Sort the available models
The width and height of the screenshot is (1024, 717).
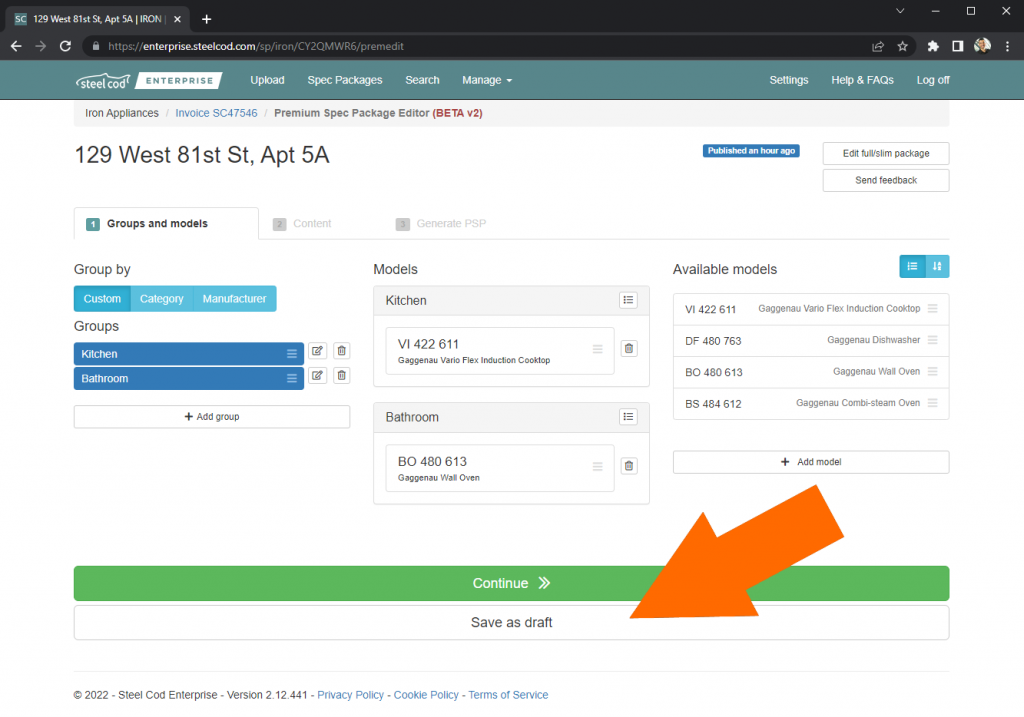pos(937,266)
